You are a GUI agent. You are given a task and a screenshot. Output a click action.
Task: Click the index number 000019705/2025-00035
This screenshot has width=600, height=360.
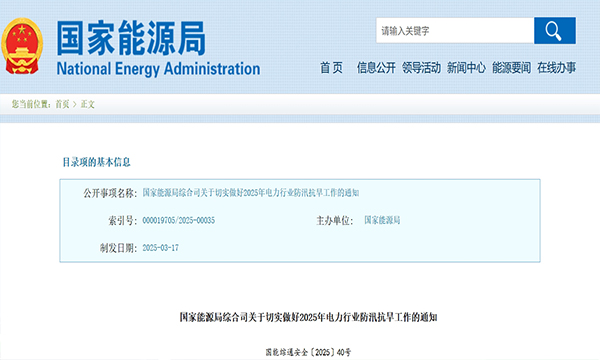pyautogui.click(x=179, y=220)
